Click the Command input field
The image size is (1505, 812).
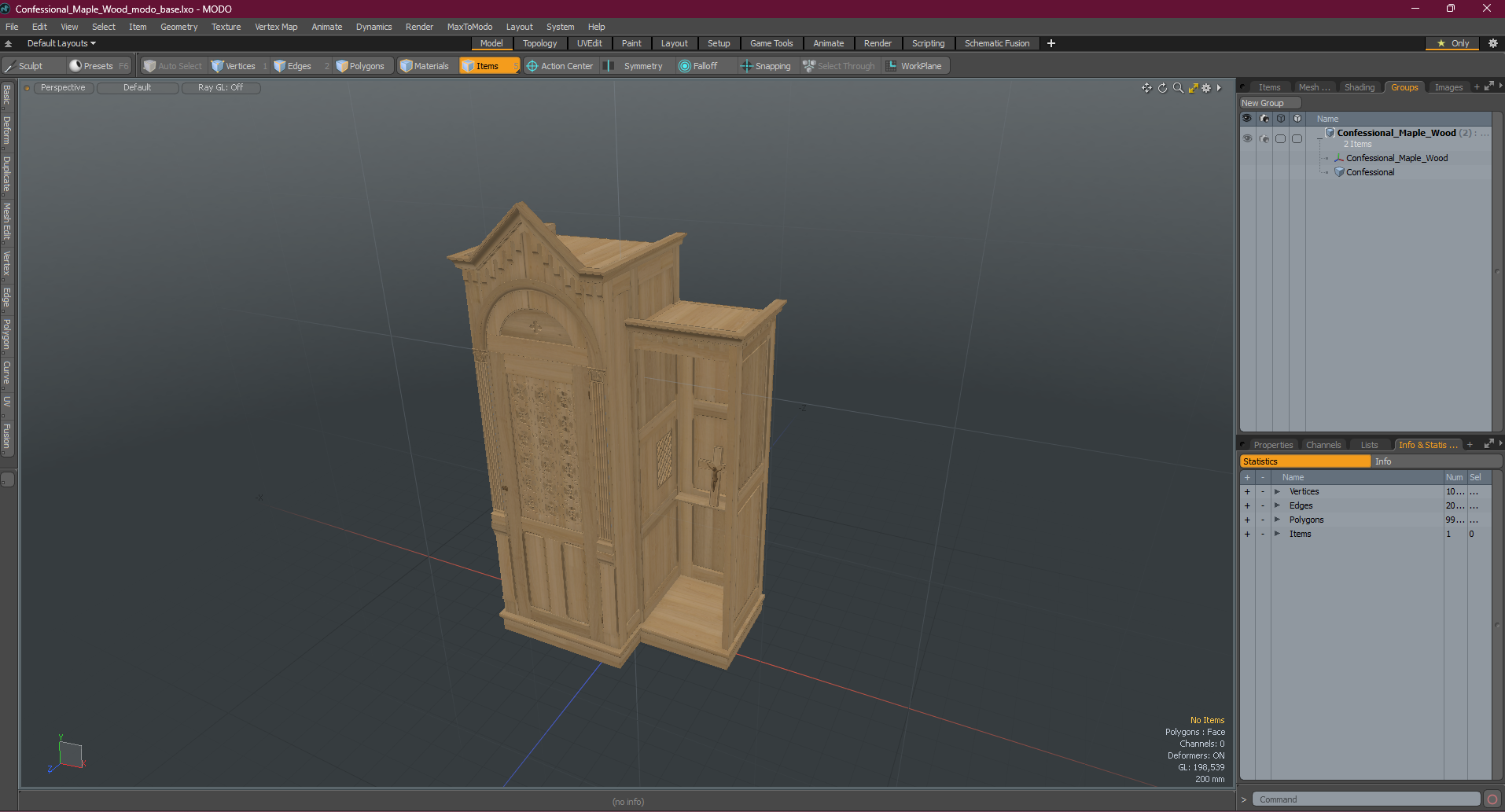(x=1366, y=799)
